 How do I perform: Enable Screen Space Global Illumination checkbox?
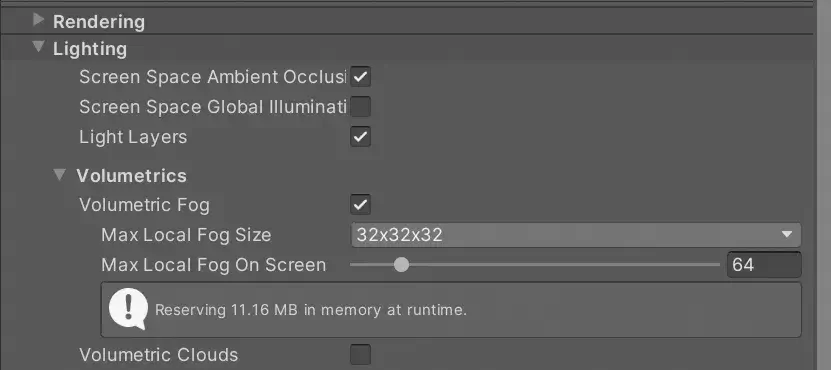[x=360, y=107]
